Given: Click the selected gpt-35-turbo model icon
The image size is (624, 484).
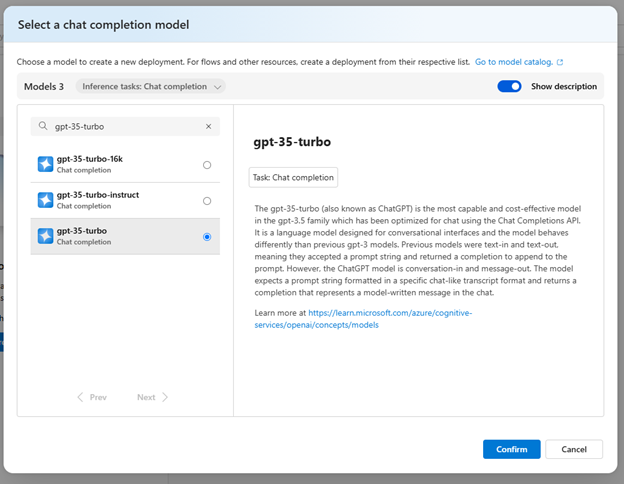Looking at the screenshot, I should pyautogui.click(x=45, y=236).
